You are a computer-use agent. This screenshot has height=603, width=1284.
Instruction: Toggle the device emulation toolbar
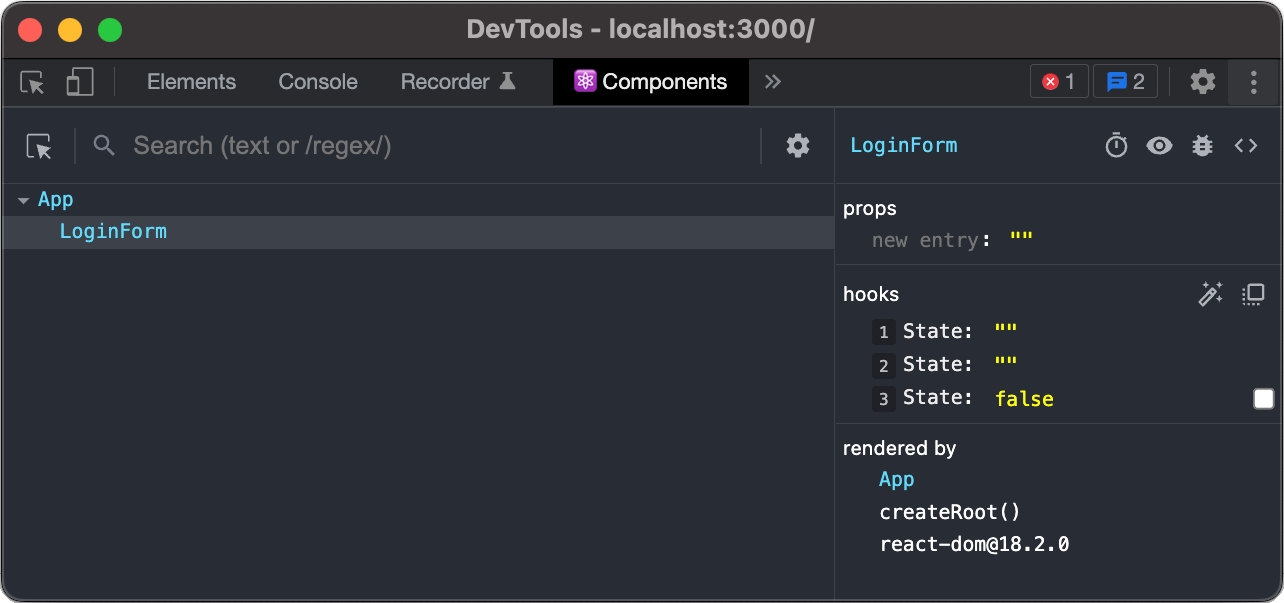coord(80,82)
